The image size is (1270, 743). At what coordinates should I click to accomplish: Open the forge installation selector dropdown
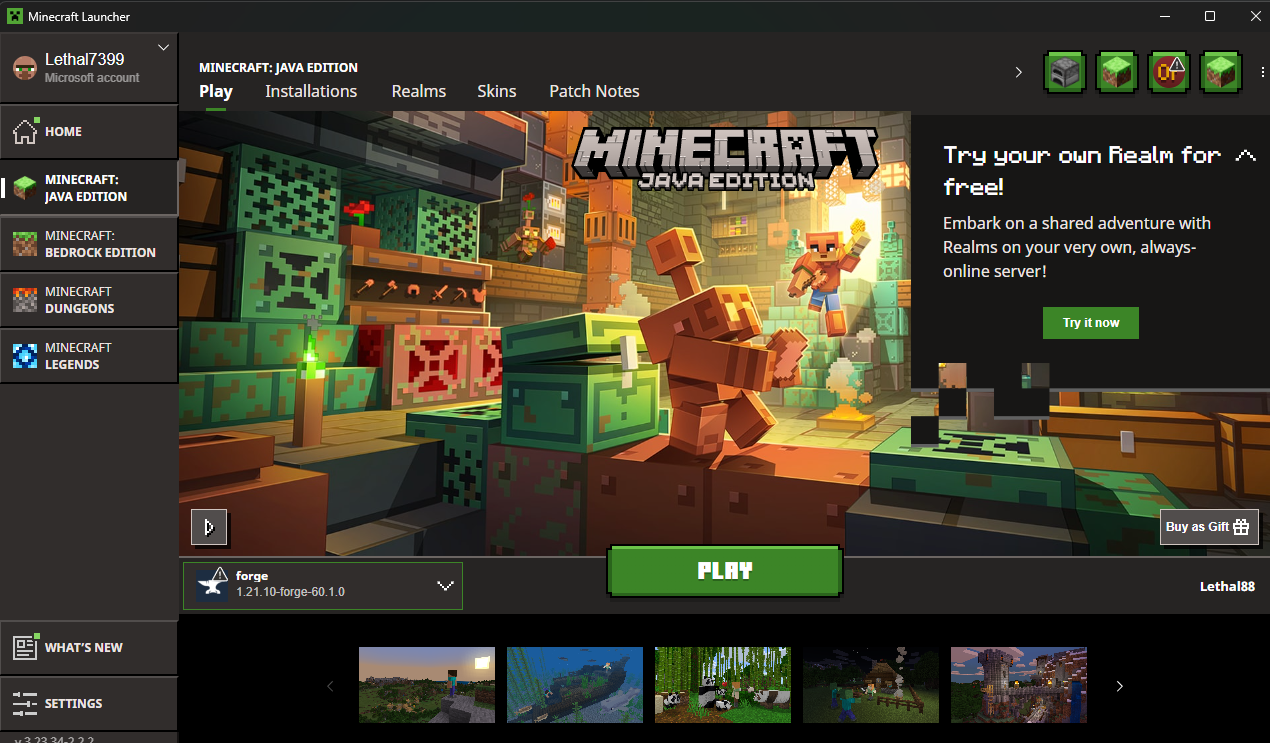323,585
